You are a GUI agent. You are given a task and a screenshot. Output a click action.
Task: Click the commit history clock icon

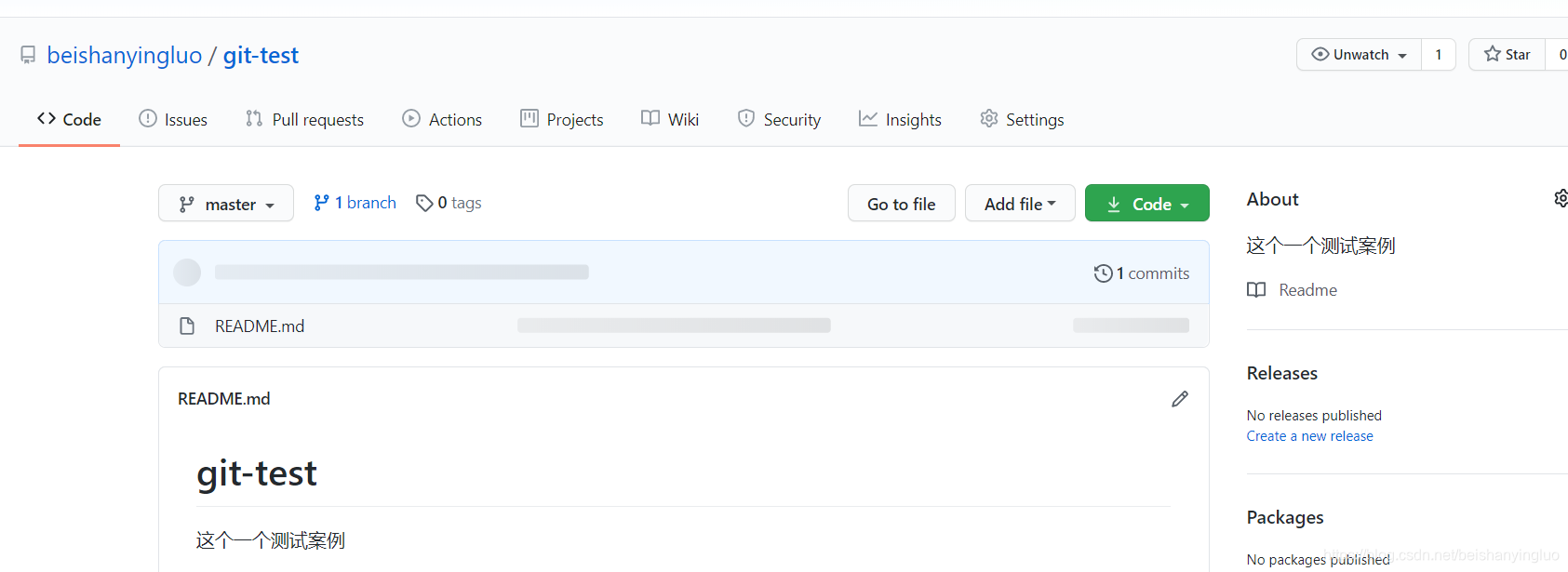click(x=1103, y=273)
